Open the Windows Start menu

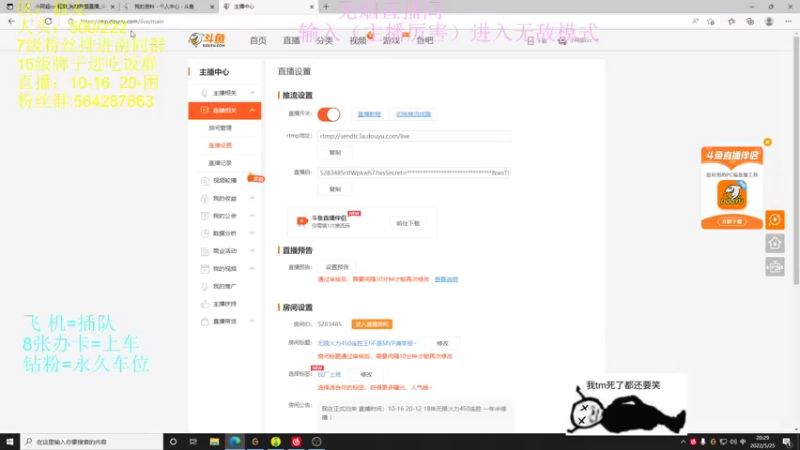pos(10,441)
